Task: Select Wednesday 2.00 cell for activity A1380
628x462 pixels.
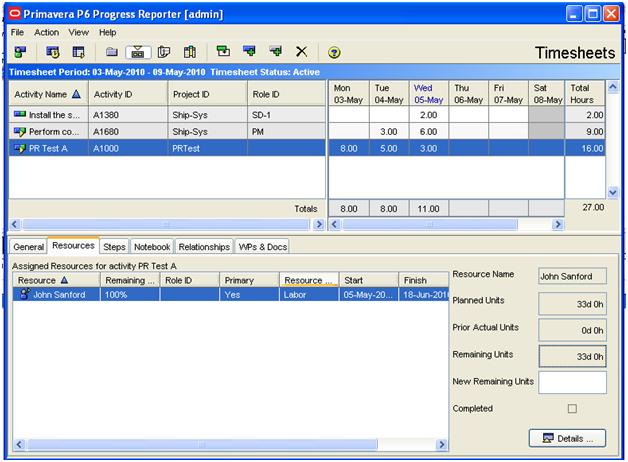Action: 428,115
